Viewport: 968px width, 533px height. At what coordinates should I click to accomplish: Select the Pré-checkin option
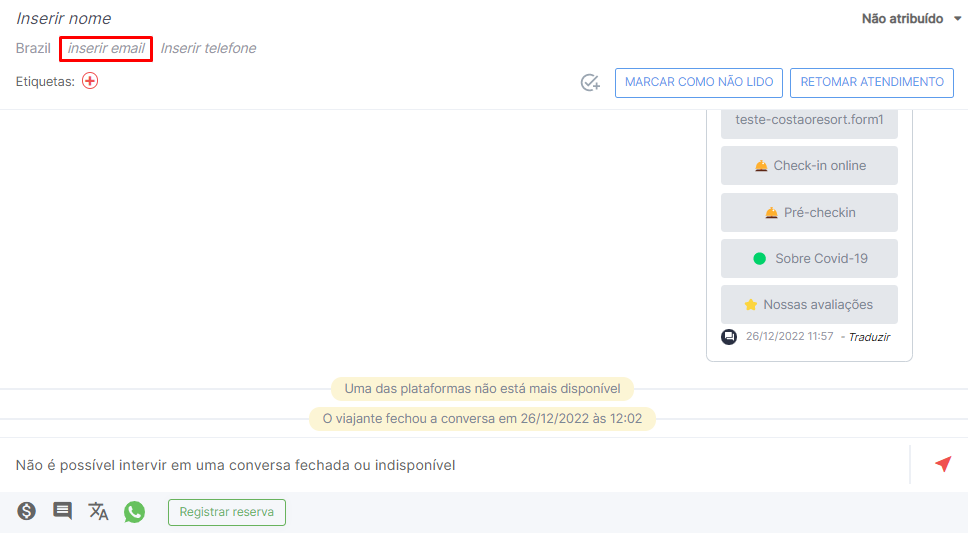(x=809, y=212)
